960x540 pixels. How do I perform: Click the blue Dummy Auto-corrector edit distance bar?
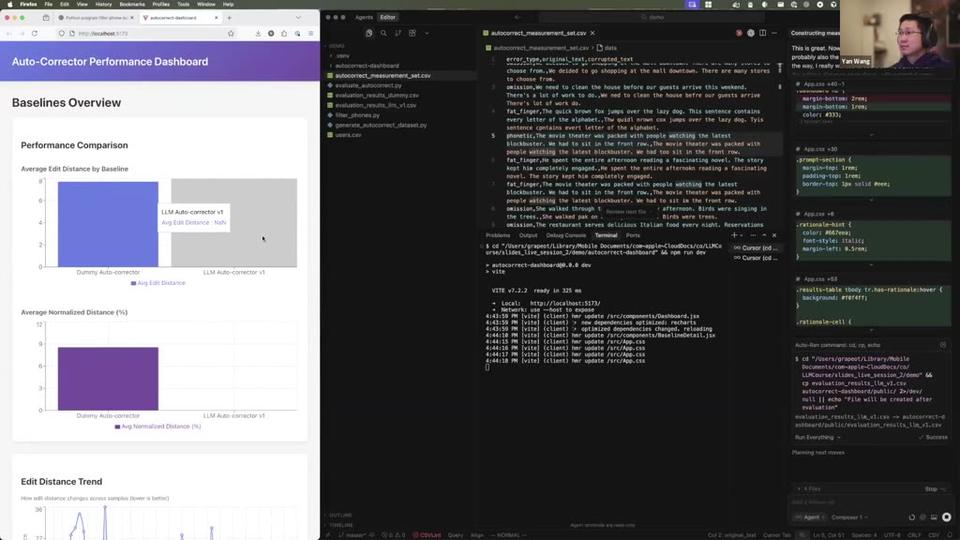pyautogui.click(x=108, y=224)
